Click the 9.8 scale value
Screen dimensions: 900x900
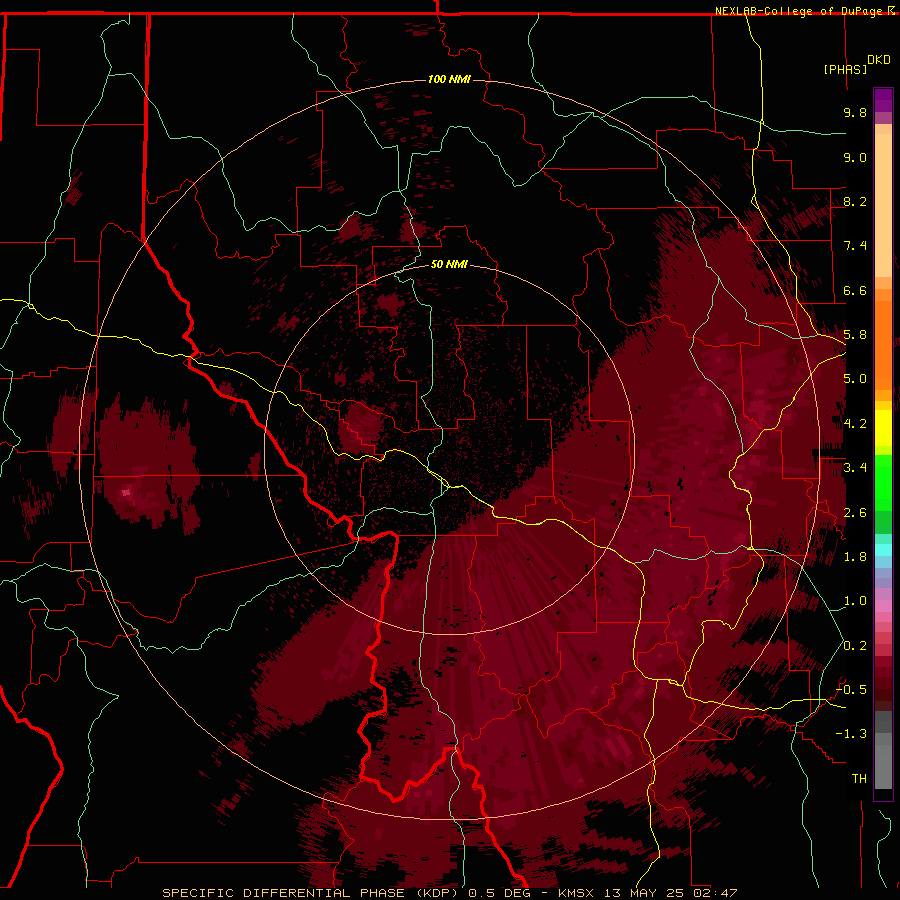point(855,112)
